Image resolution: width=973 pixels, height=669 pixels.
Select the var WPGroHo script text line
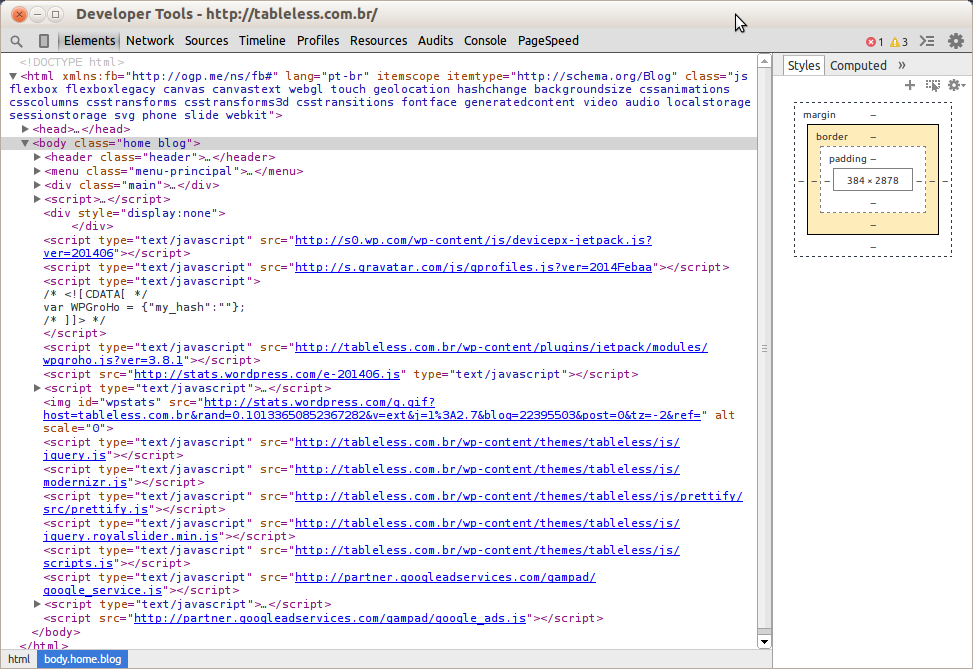tap(144, 307)
